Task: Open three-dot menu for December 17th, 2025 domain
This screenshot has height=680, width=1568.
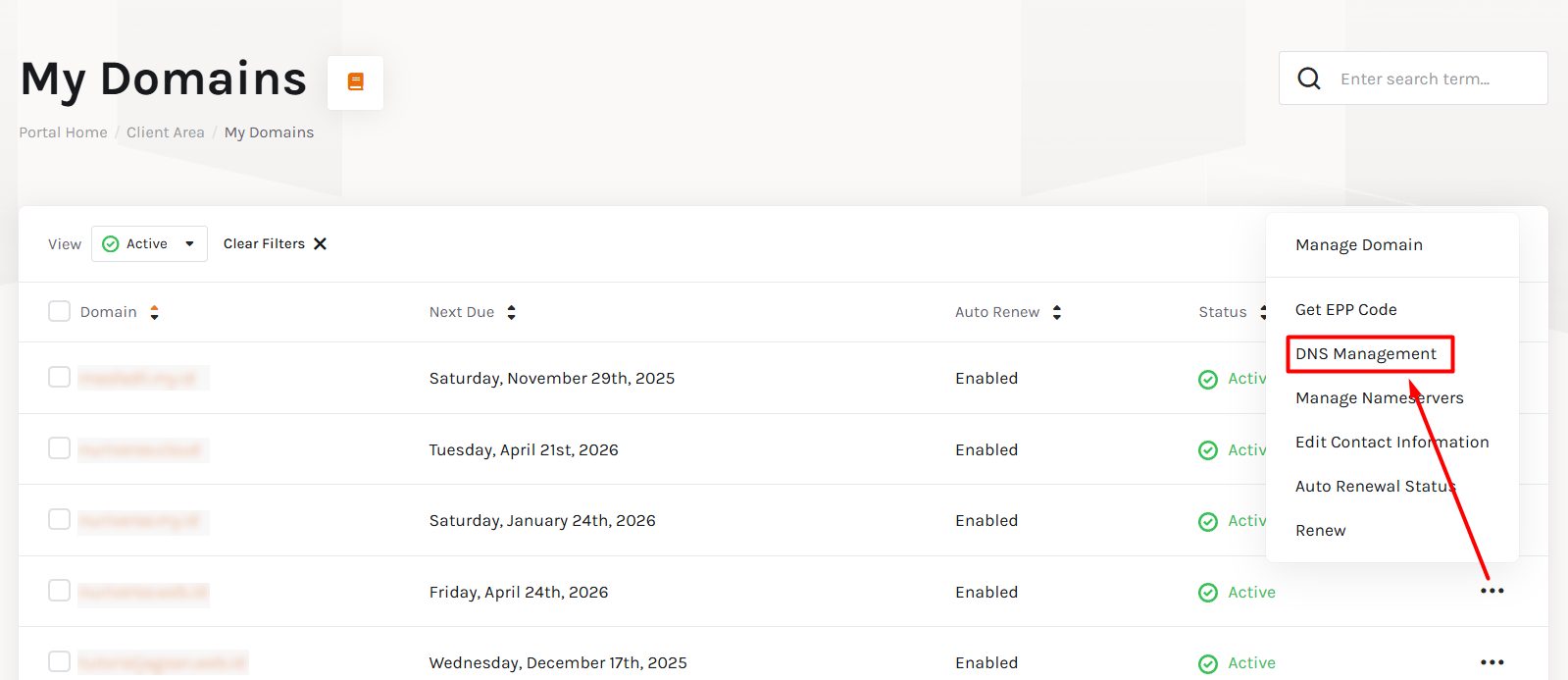Action: (1492, 662)
